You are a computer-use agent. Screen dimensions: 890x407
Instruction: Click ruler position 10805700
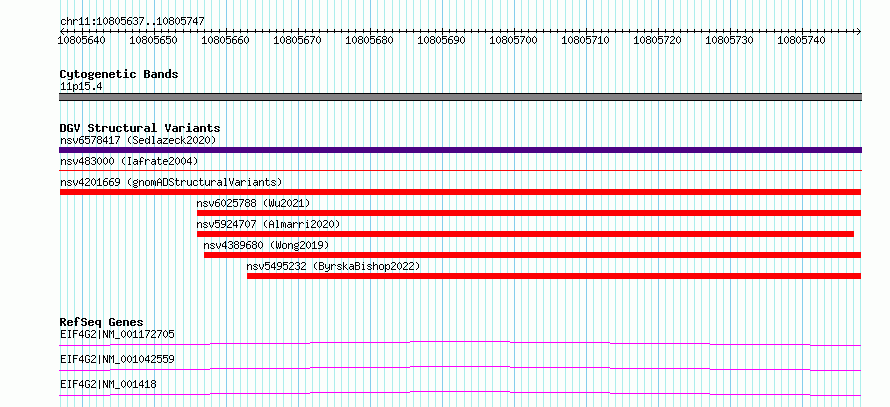[514, 40]
